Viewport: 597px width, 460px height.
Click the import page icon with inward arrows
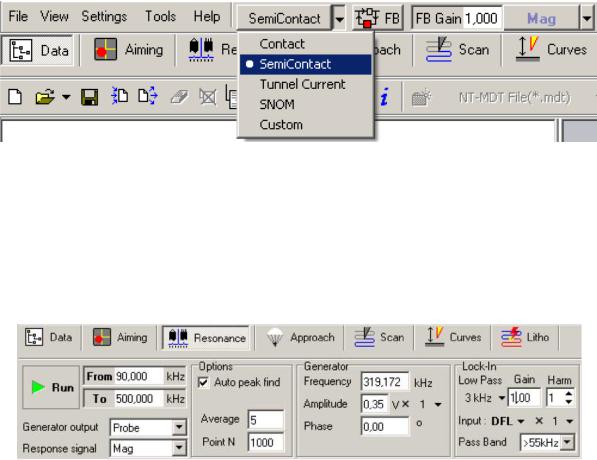point(120,95)
